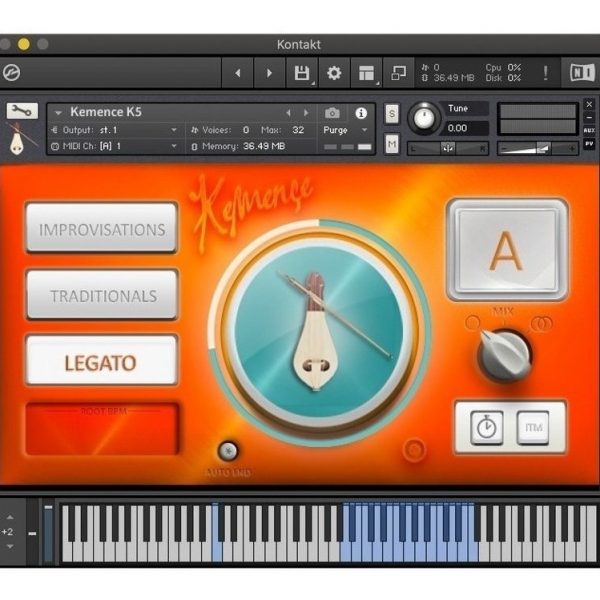The height and width of the screenshot is (600, 600).
Task: Click the yellow minimize window button
Action: click(24, 44)
